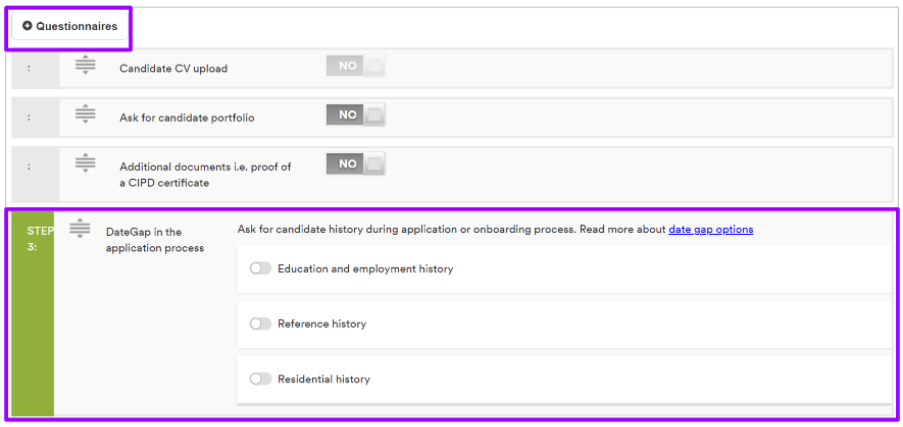Click the colon marker on portfolio row

coord(29,118)
